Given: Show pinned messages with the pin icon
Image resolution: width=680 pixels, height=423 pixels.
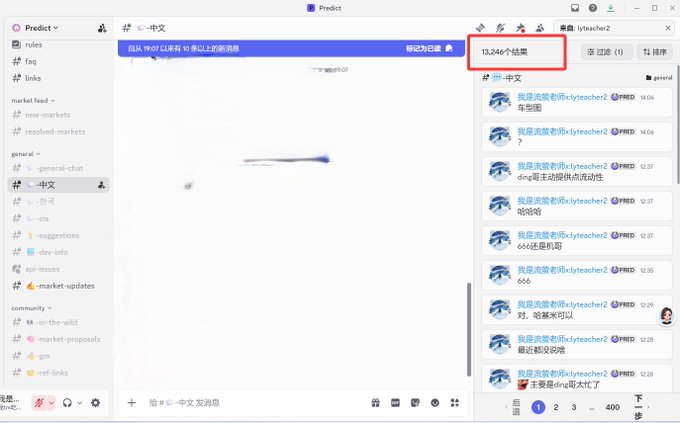Looking at the screenshot, I should pyautogui.click(x=520, y=28).
